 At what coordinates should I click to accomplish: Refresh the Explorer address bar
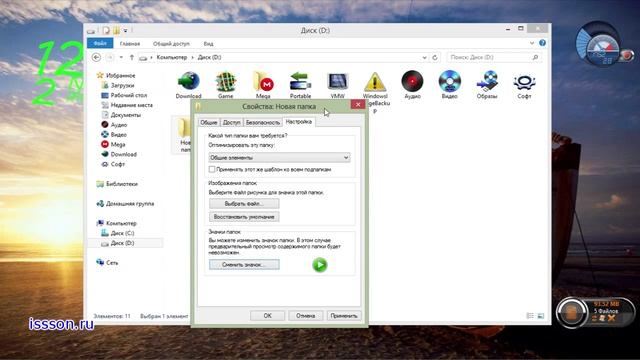click(435, 58)
